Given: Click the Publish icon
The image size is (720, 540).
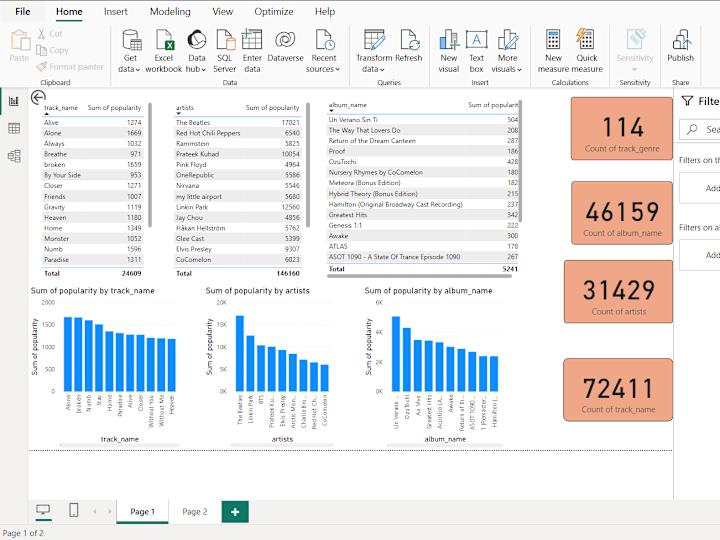Looking at the screenshot, I should pos(681,40).
